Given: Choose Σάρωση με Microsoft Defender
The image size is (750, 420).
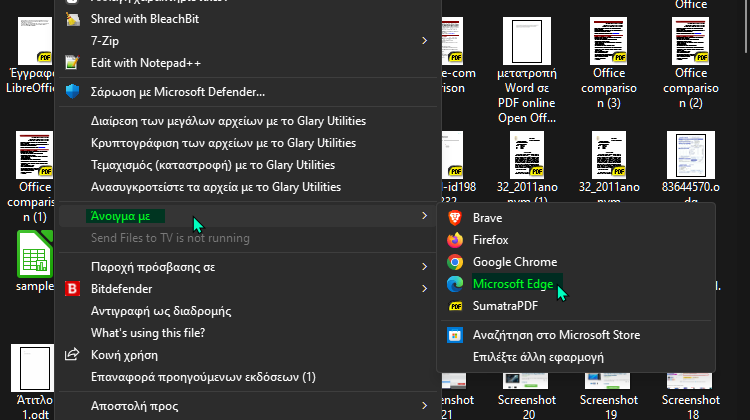Looking at the screenshot, I should click(x=248, y=91).
